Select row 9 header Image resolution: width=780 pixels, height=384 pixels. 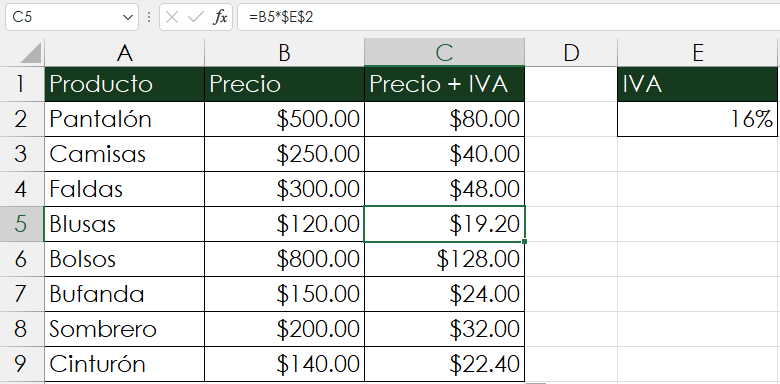(x=21, y=364)
